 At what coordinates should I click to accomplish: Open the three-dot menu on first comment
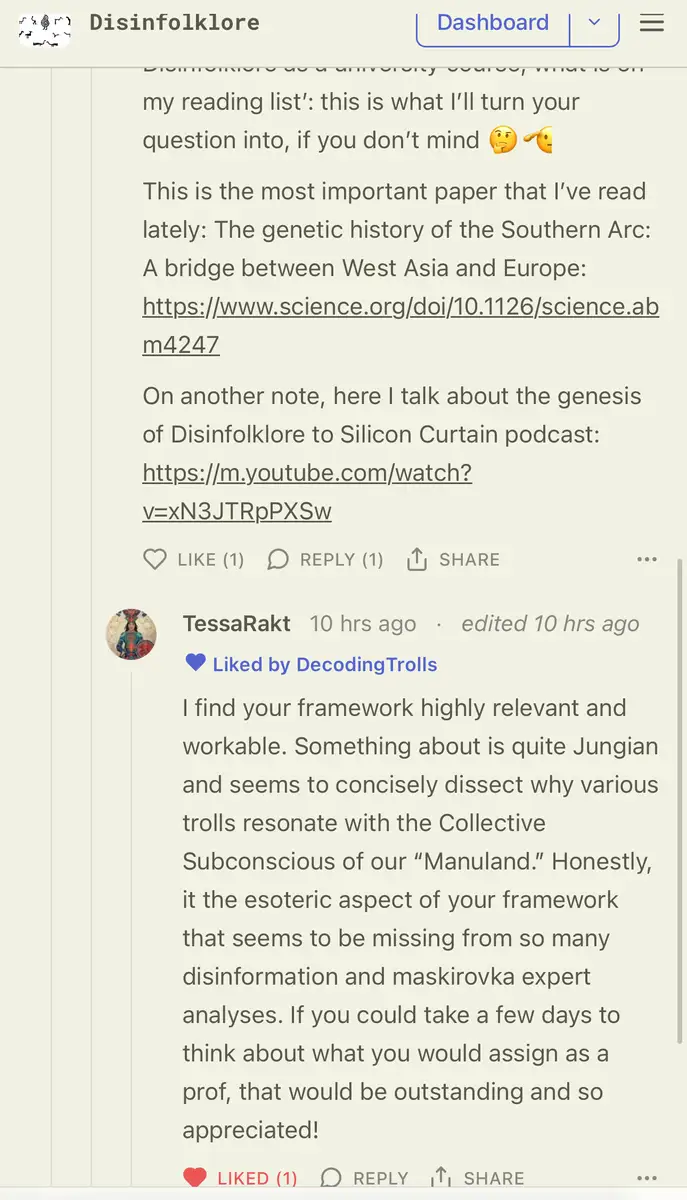[x=647, y=559]
